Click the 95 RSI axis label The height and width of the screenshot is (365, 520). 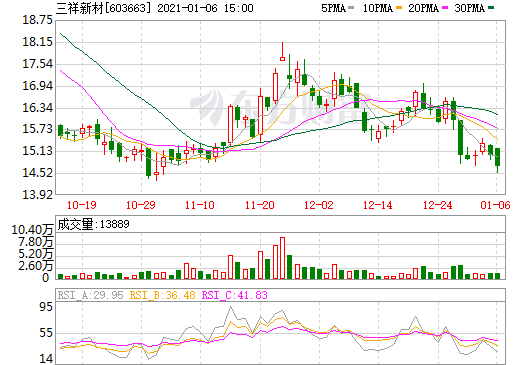tap(46, 307)
